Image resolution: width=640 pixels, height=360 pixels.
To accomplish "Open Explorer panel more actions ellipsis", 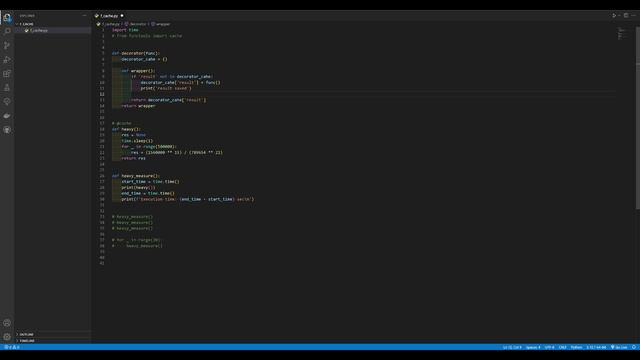I will coord(84,16).
